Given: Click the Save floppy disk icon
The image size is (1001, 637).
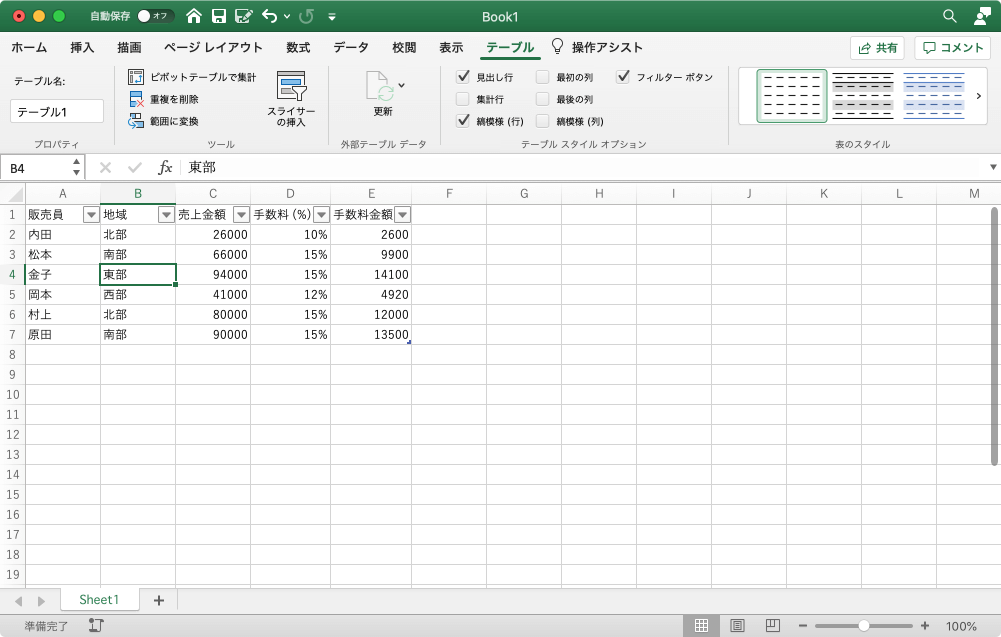Looking at the screenshot, I should (218, 16).
